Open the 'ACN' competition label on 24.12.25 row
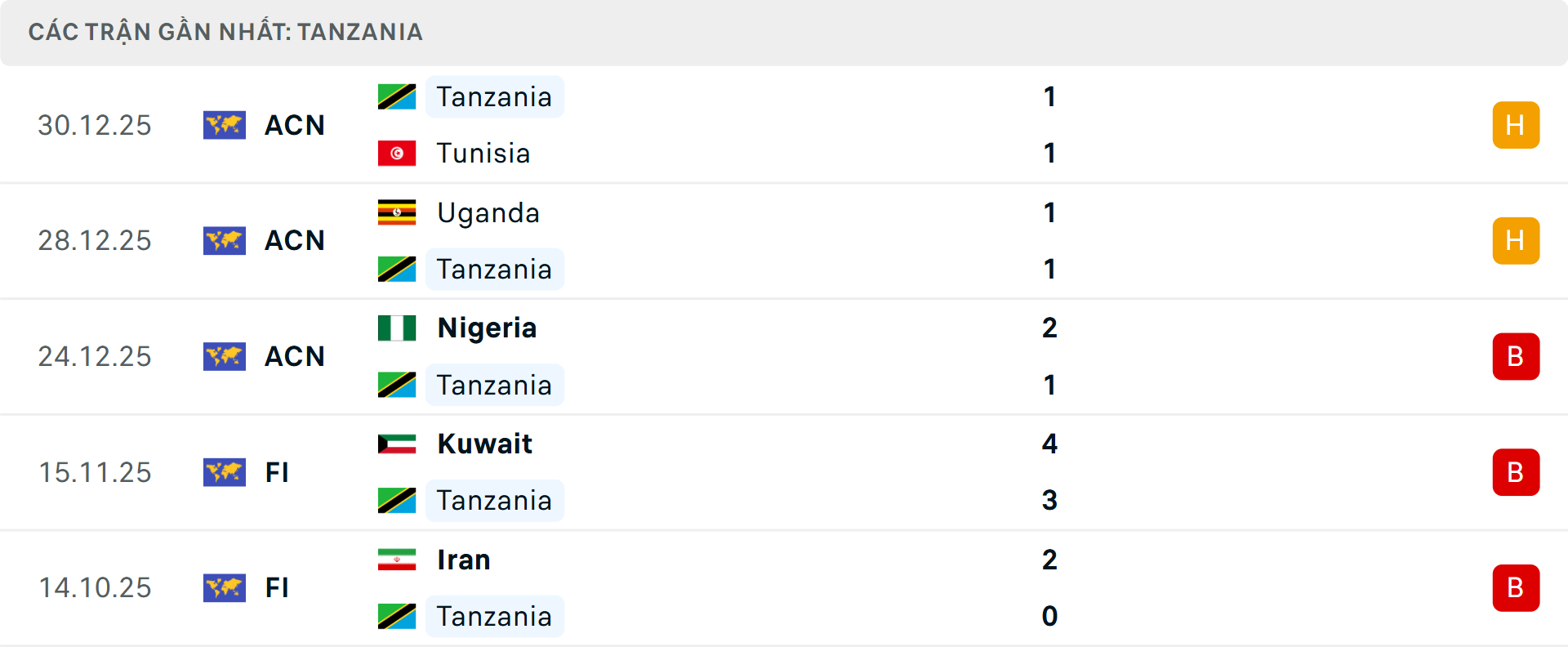 [294, 356]
